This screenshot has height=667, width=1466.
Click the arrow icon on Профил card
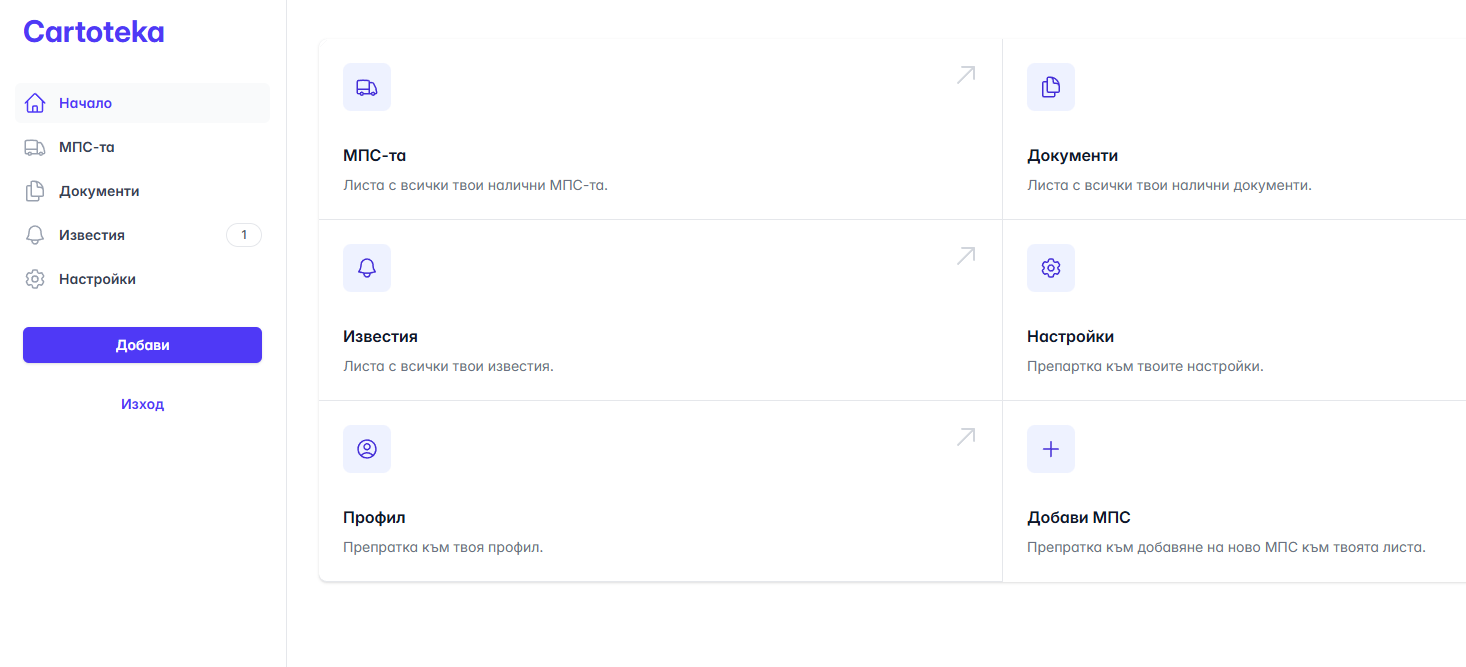point(965,437)
